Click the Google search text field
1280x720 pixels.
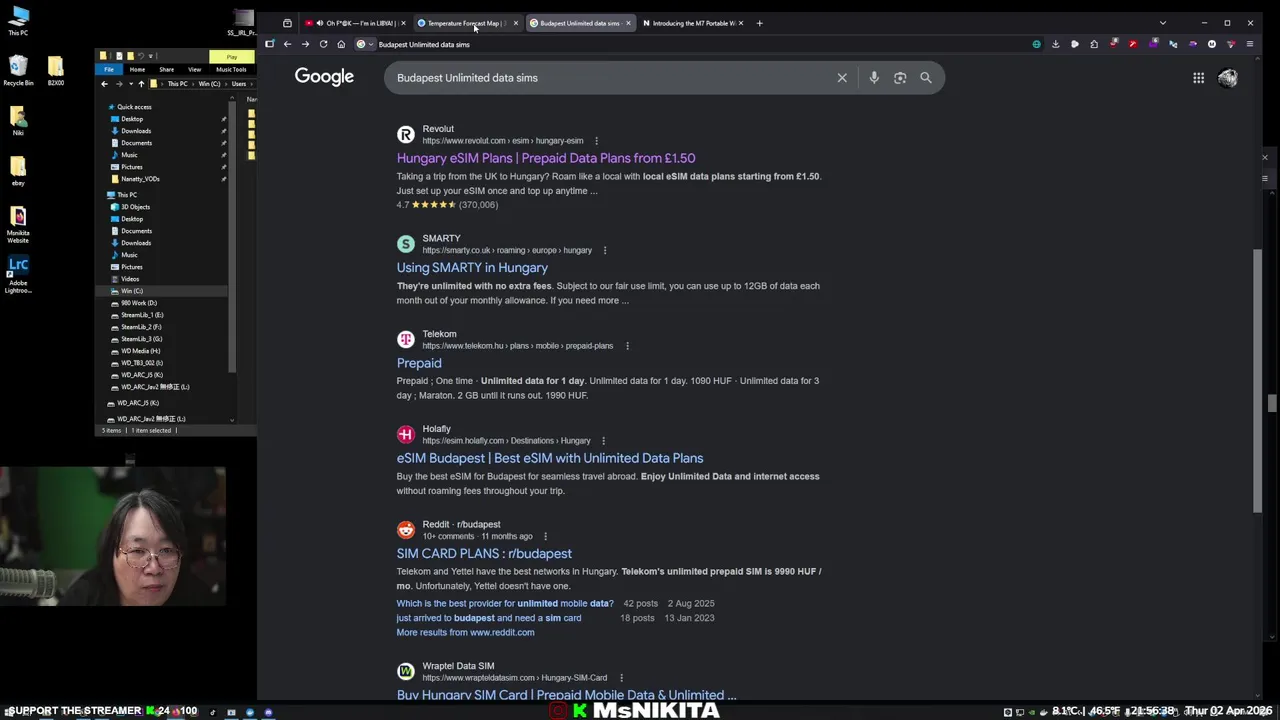click(610, 78)
